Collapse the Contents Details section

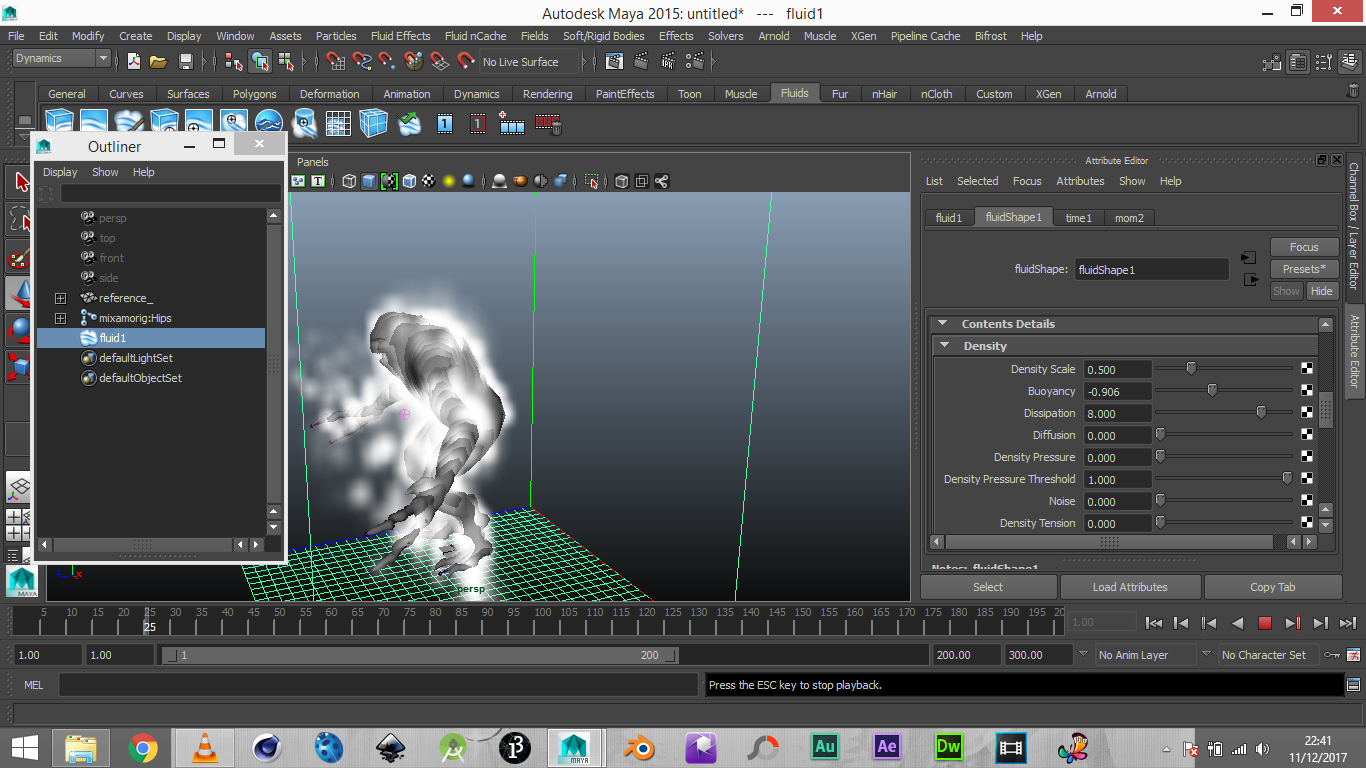[x=942, y=324]
